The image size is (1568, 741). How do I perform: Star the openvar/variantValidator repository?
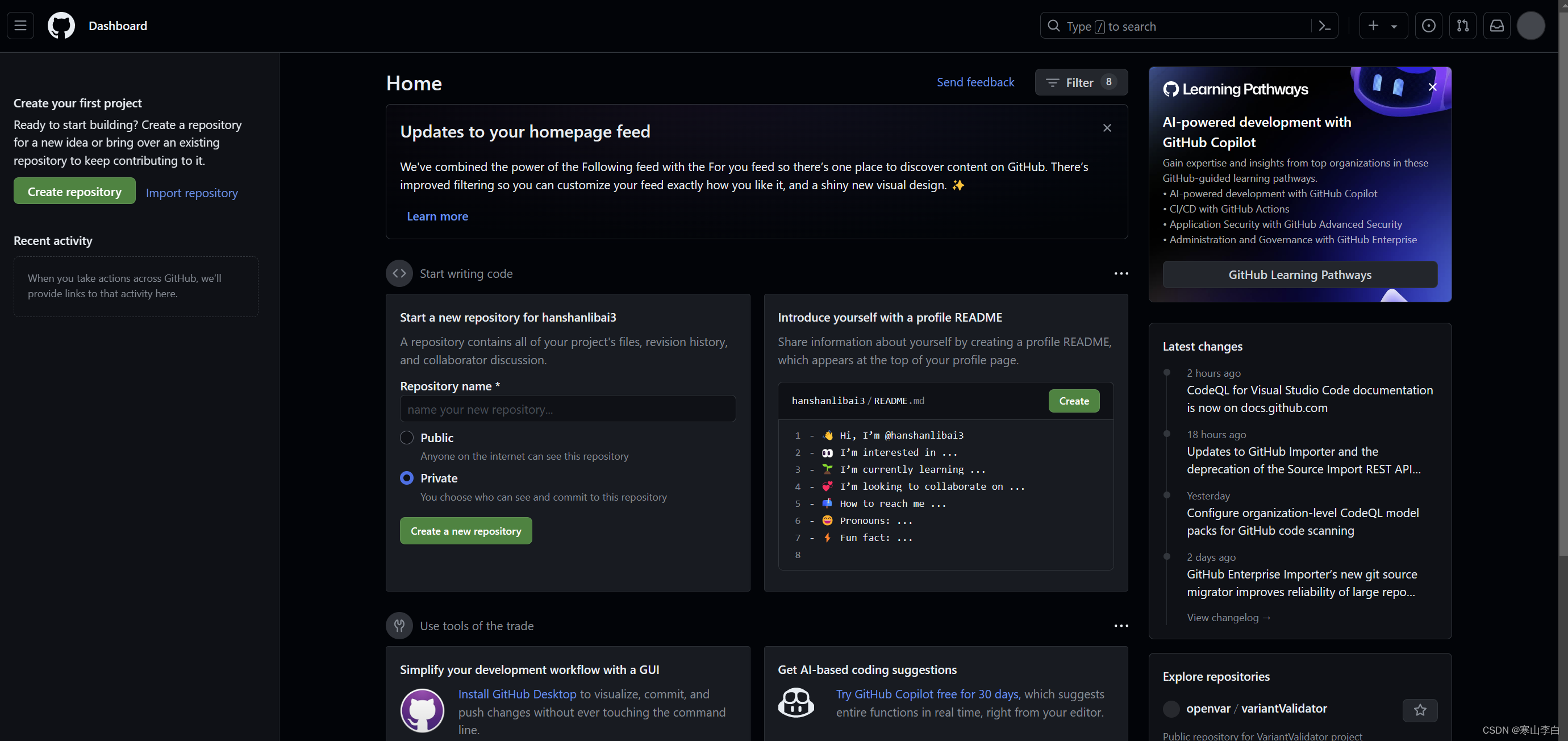point(1420,710)
